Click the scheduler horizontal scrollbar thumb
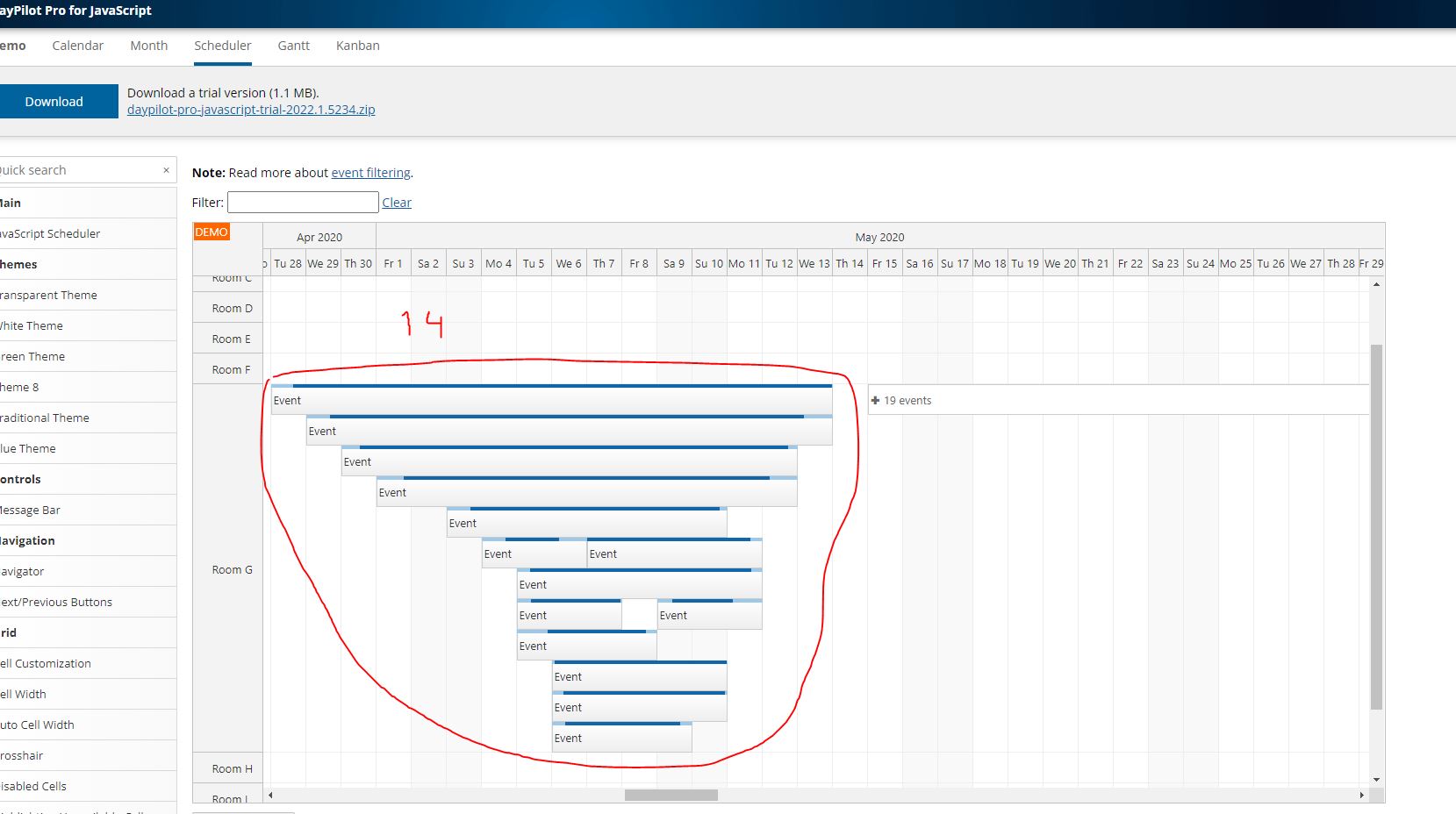Screen dimensions: 1456x814 pos(671,795)
